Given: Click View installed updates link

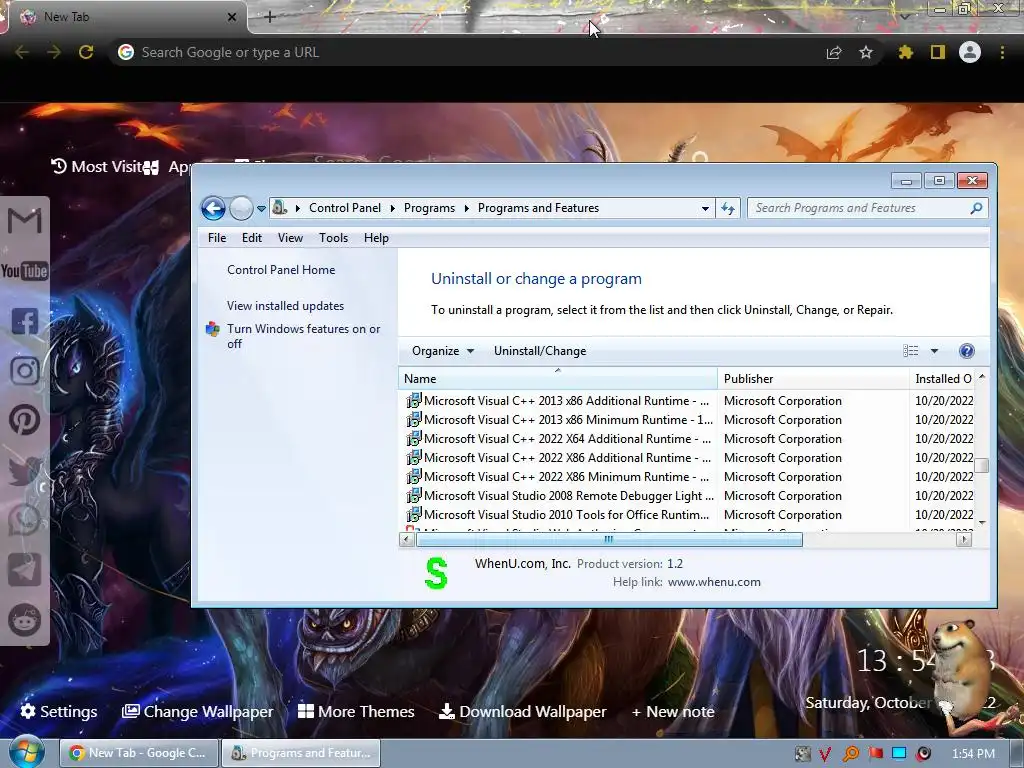Looking at the screenshot, I should tap(285, 306).
